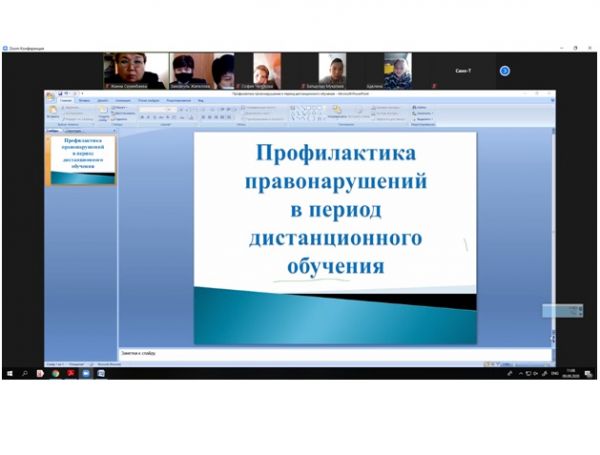The image size is (600, 455).
Task: Click the blue next-page arrow in Zoom gallery
Action: pyautogui.click(x=505, y=71)
